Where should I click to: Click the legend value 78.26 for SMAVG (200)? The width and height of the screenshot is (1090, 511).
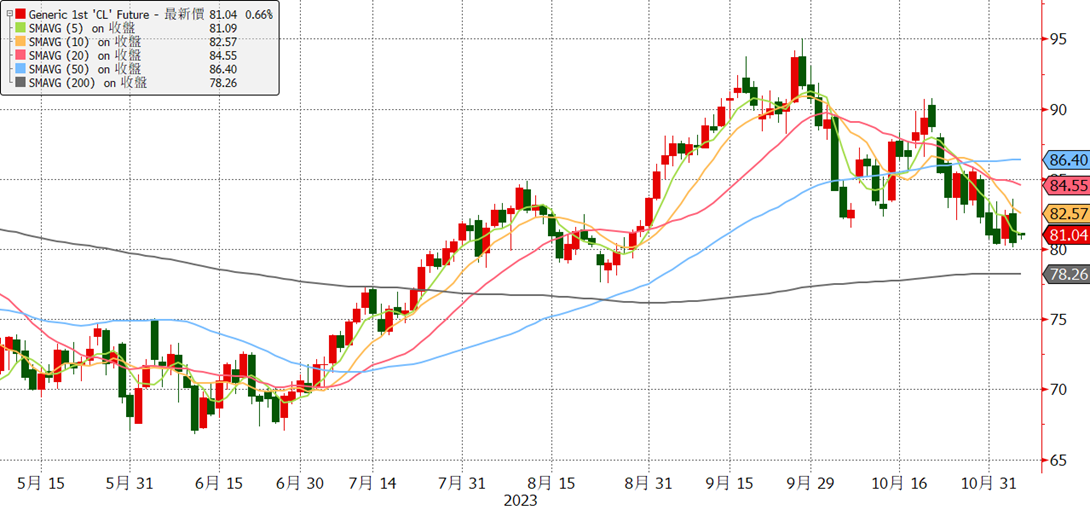pos(221,83)
